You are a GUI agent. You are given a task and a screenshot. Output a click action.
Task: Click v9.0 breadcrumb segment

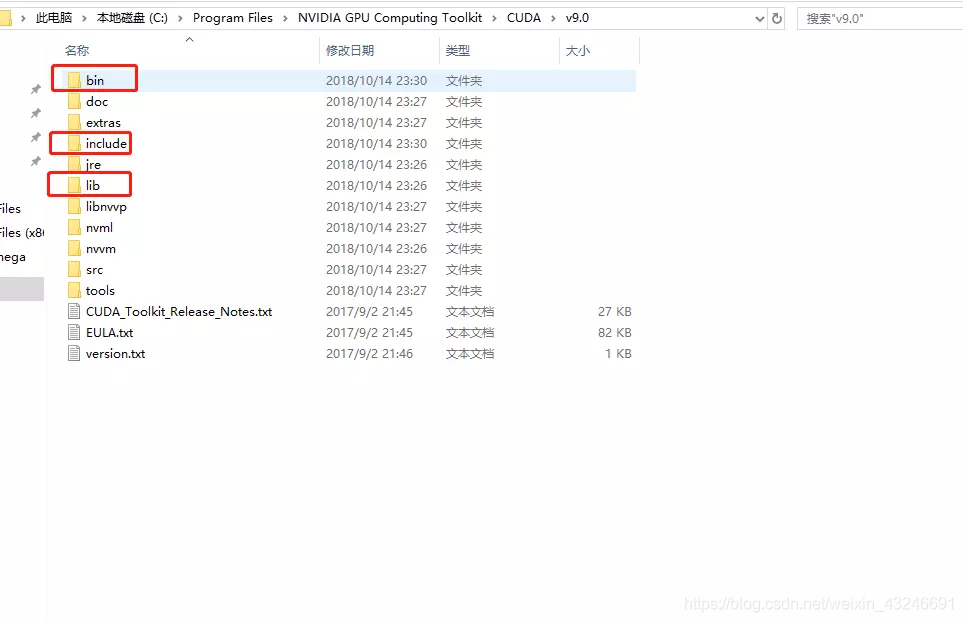pyautogui.click(x=577, y=18)
